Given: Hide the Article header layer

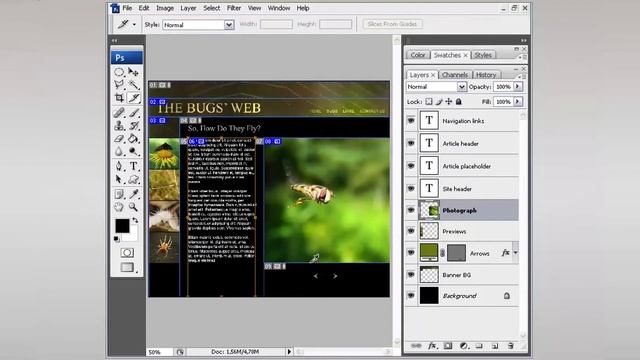Looking at the screenshot, I should [411, 143].
